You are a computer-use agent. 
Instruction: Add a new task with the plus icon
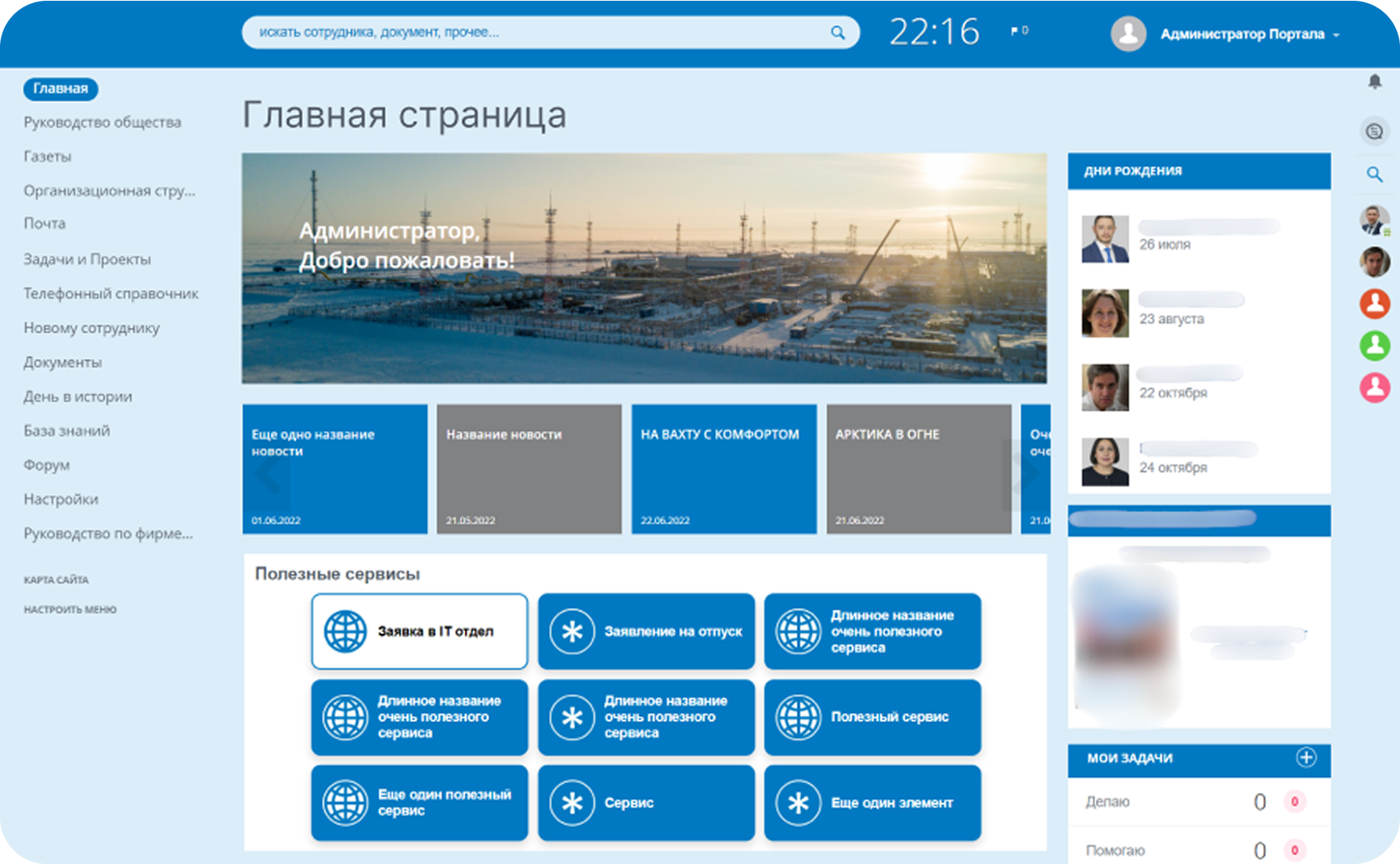[x=1305, y=757]
